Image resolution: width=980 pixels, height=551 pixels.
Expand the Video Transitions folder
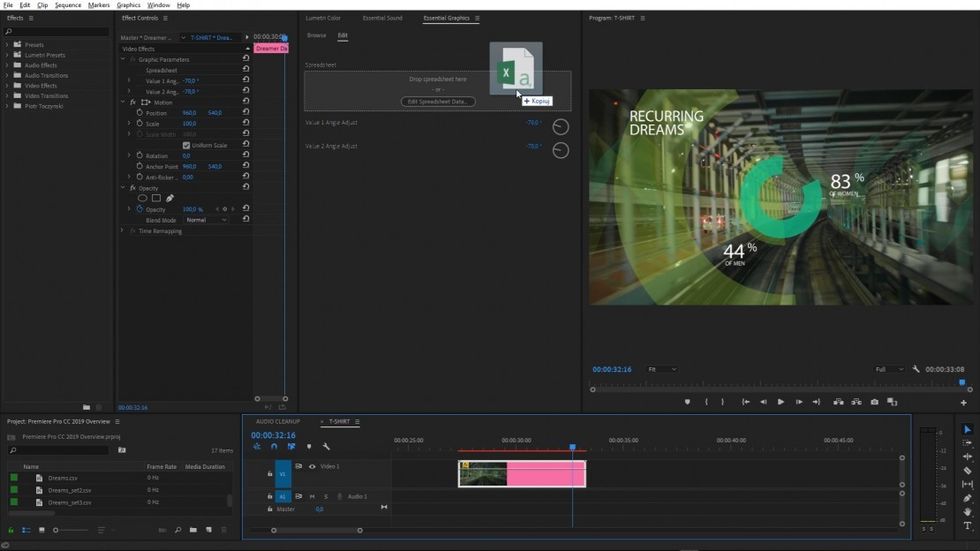point(7,96)
